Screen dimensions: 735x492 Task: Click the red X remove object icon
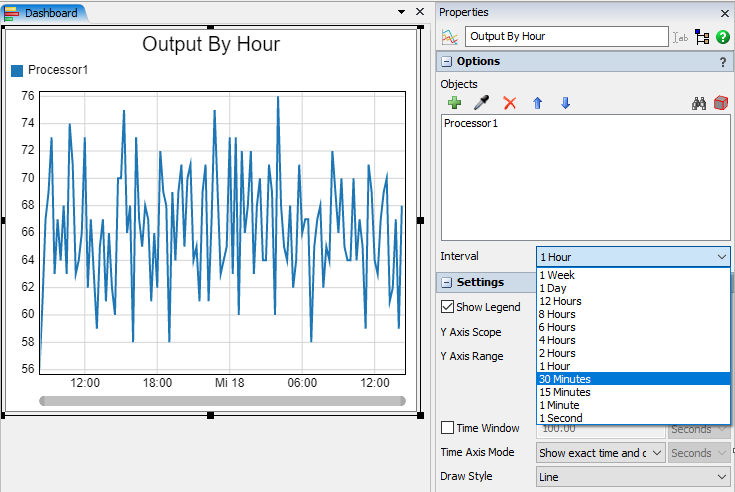(x=510, y=103)
